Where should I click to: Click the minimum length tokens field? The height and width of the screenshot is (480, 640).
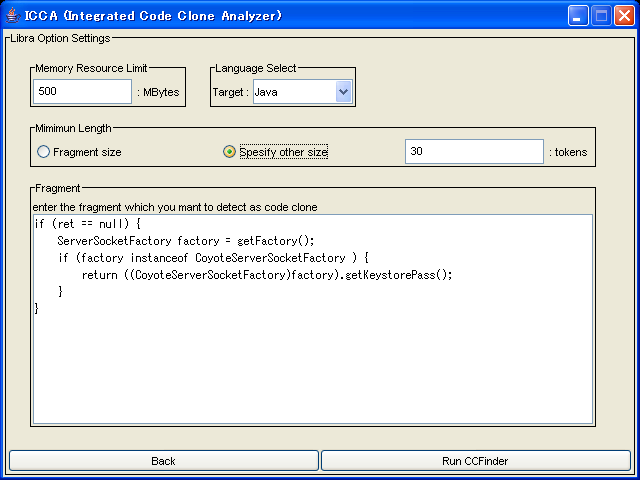(x=474, y=152)
